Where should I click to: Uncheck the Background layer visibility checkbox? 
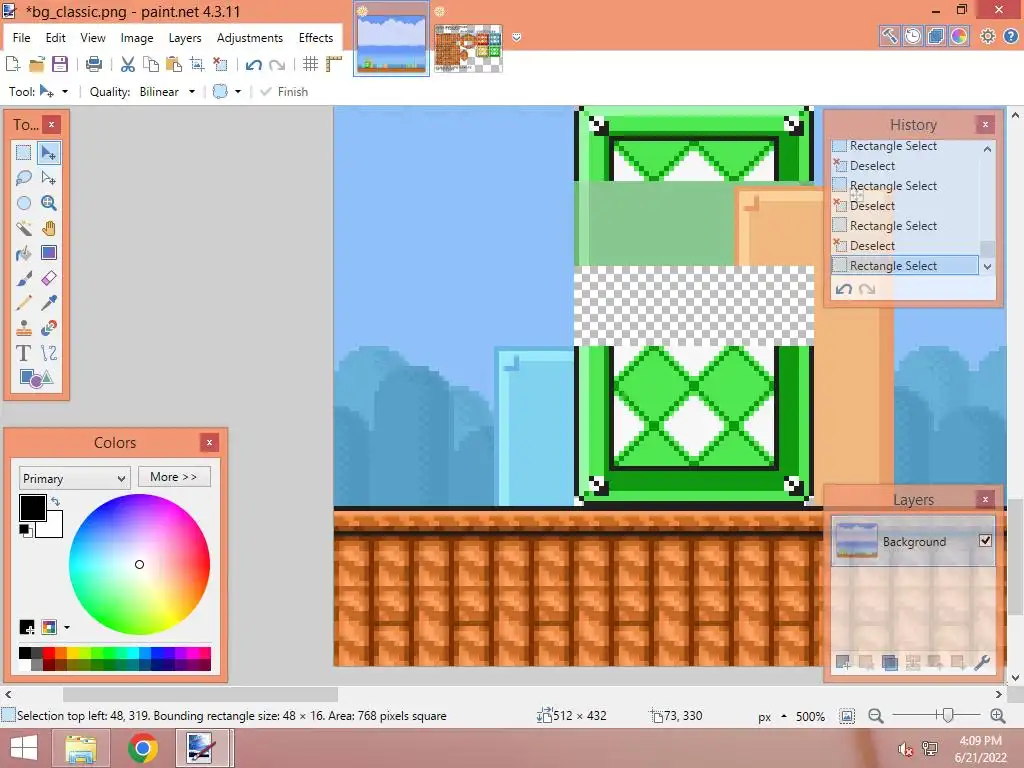(x=985, y=540)
